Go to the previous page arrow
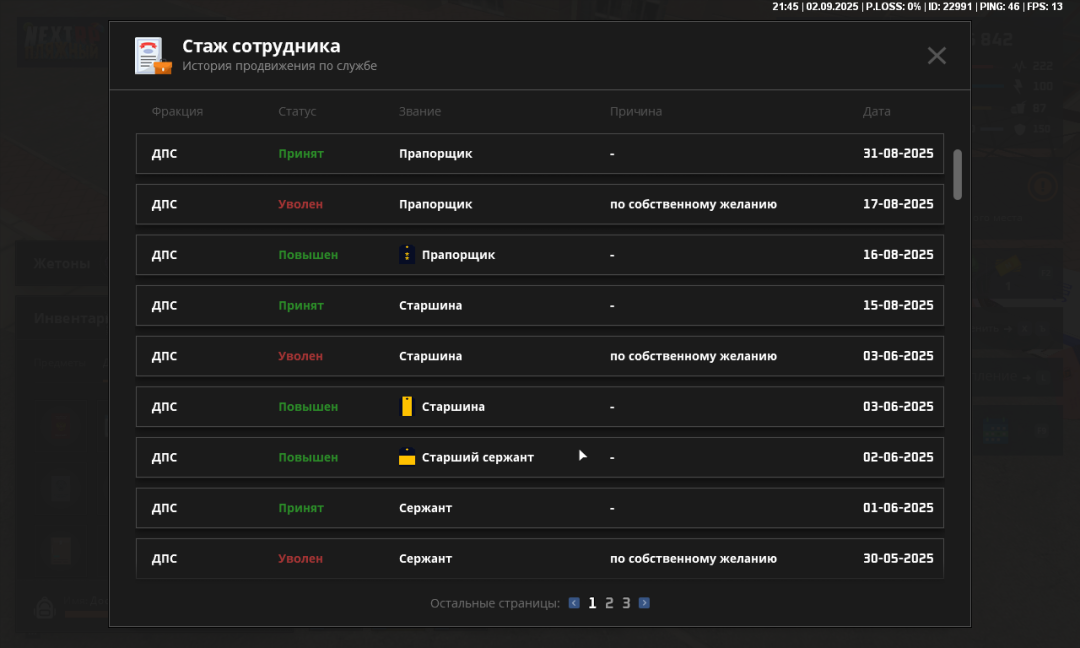1080x648 pixels. click(574, 603)
